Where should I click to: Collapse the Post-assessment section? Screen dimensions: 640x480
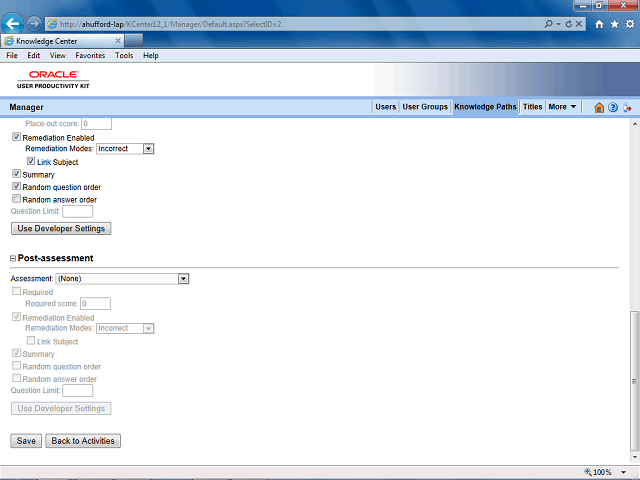pyautogui.click(x=13, y=258)
